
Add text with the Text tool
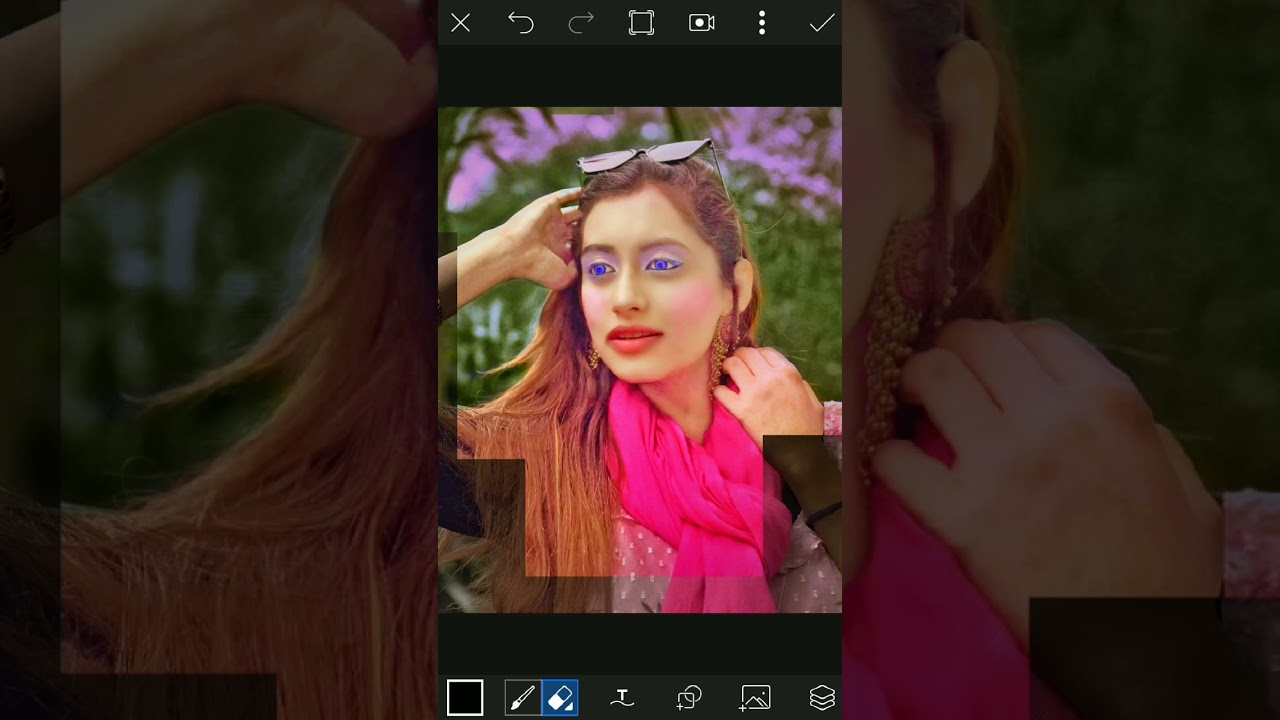click(622, 698)
